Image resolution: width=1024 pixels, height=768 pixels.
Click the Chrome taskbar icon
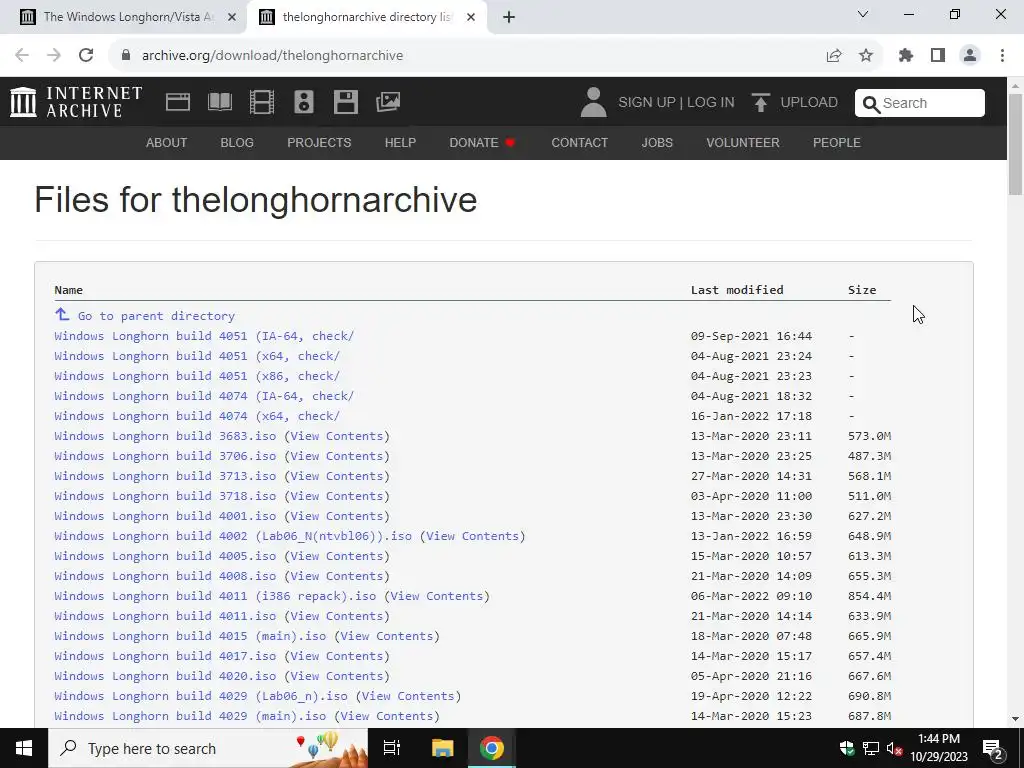[x=492, y=748]
